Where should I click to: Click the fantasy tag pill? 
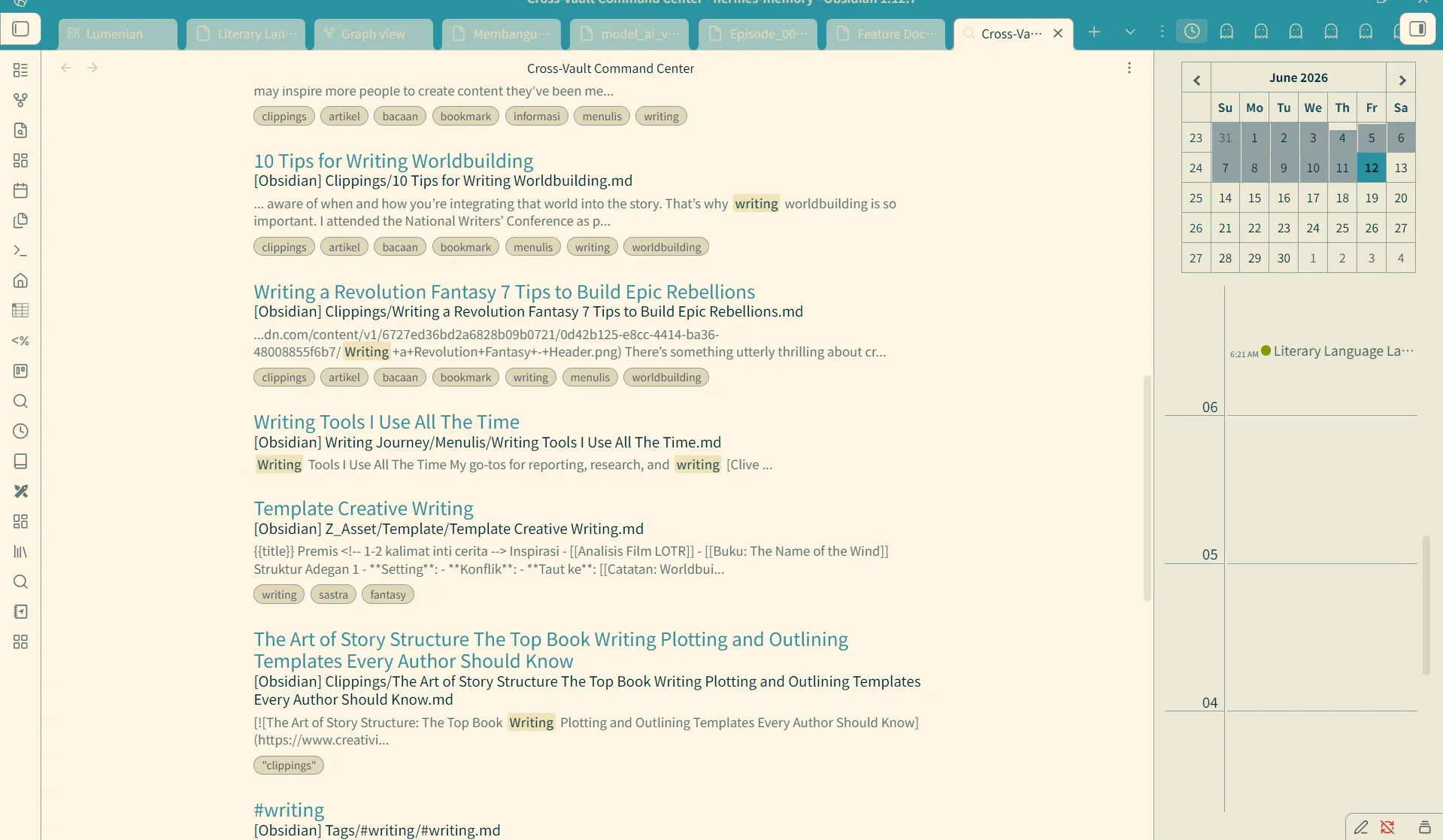[x=388, y=594]
